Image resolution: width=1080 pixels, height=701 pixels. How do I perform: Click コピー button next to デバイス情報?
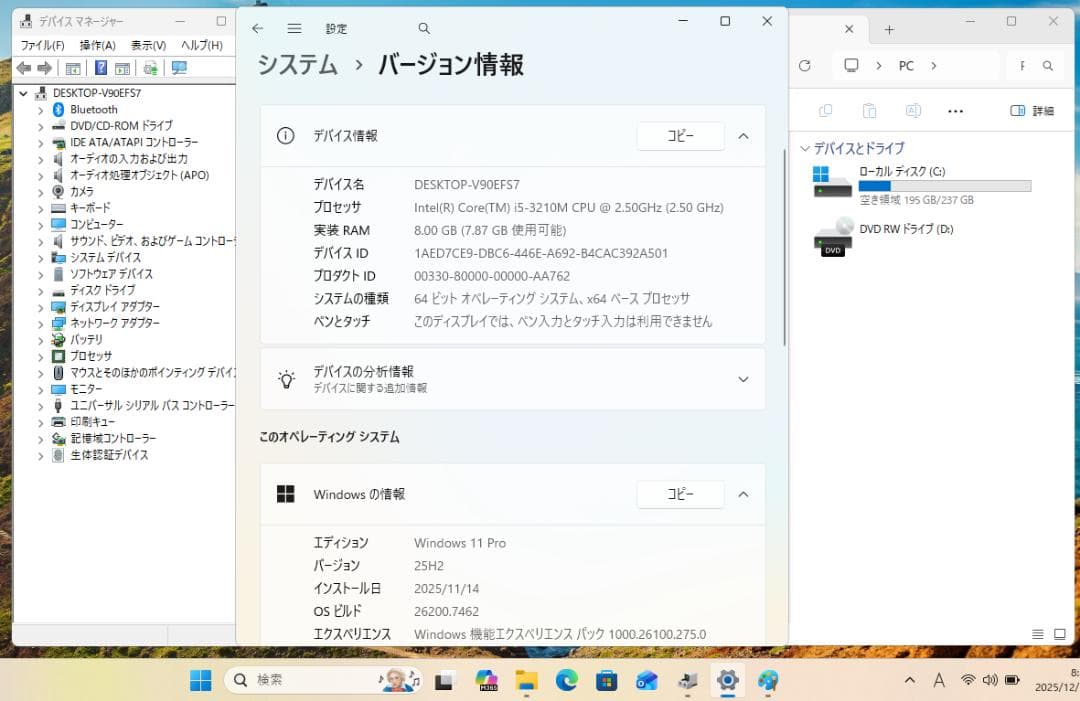pos(680,135)
